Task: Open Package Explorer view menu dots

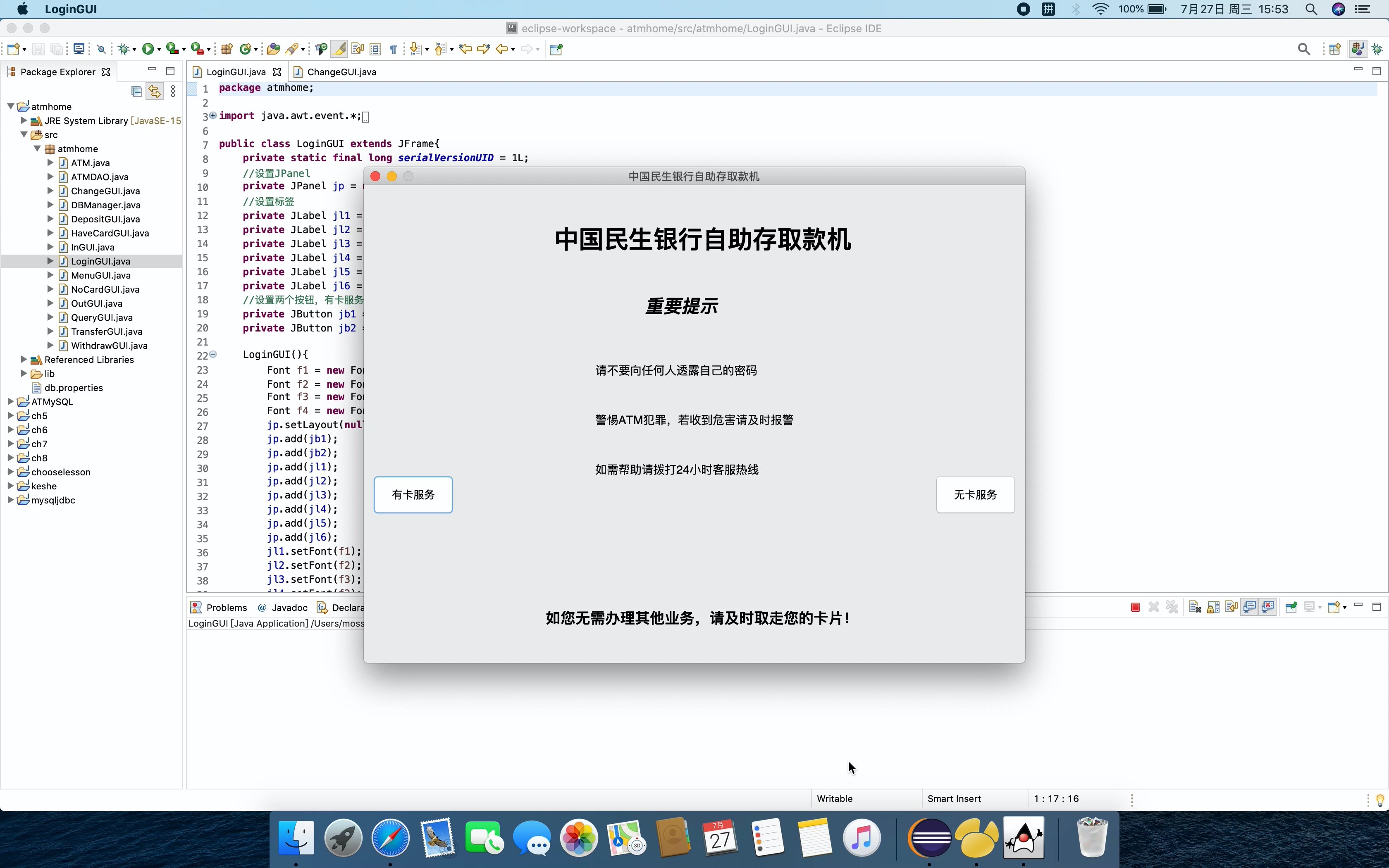Action: (x=173, y=91)
